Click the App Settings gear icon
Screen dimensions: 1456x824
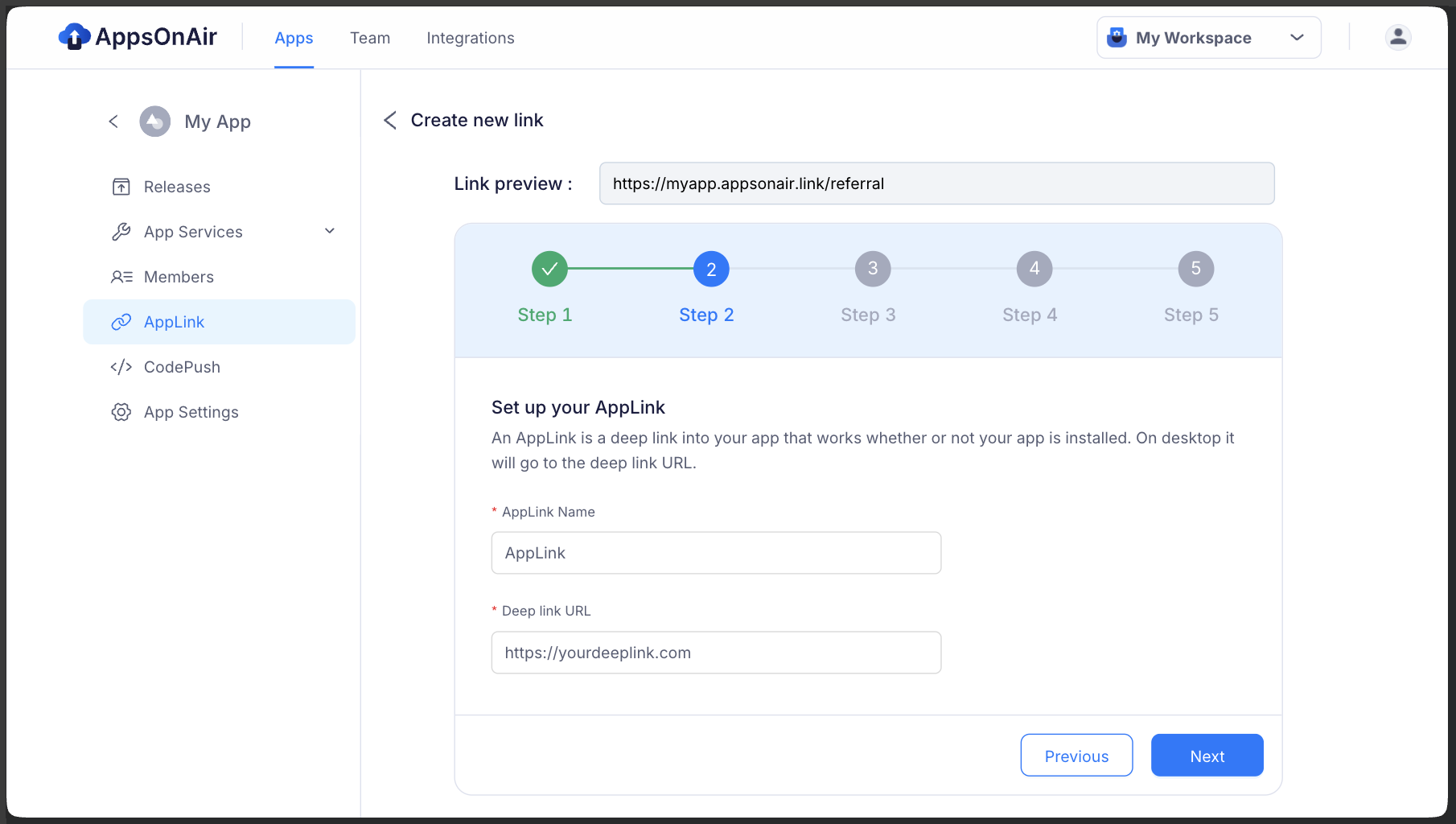click(121, 412)
